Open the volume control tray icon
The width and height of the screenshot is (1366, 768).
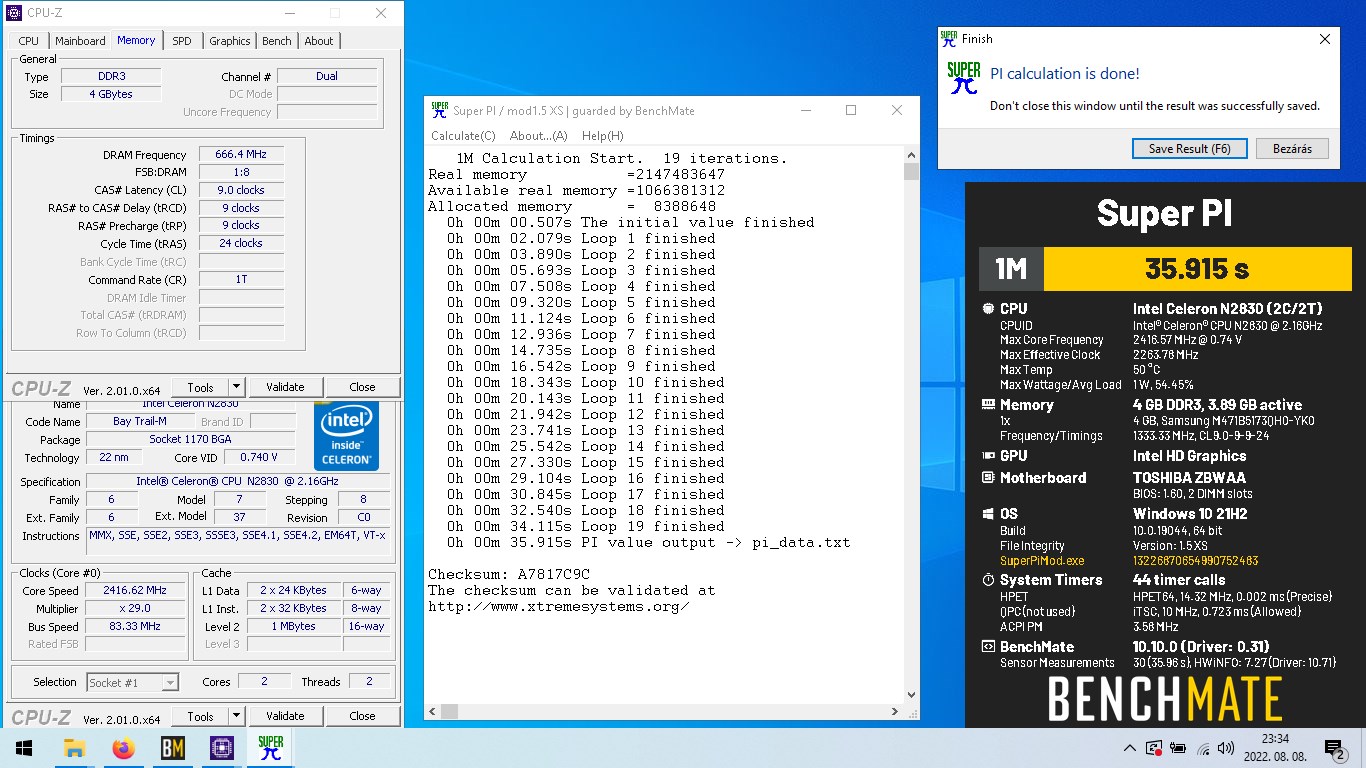pyautogui.click(x=1227, y=748)
